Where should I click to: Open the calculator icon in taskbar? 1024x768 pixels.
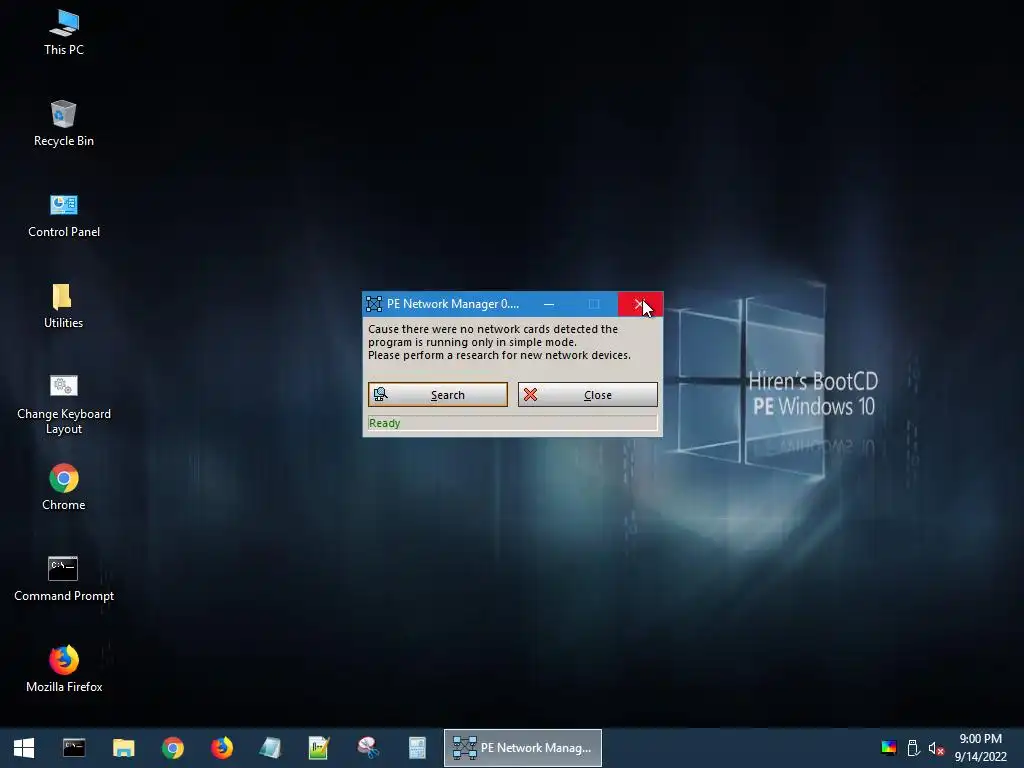(x=417, y=748)
